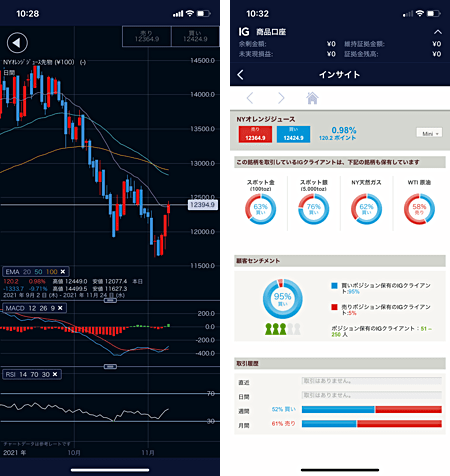The image size is (450, 476).
Task: Grab the resize handle between chart and MACD
Action: [110, 300]
